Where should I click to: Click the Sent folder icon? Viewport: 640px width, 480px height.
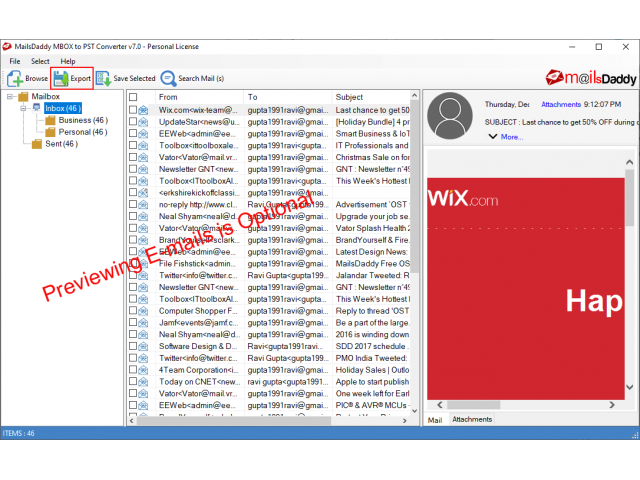[x=37, y=144]
